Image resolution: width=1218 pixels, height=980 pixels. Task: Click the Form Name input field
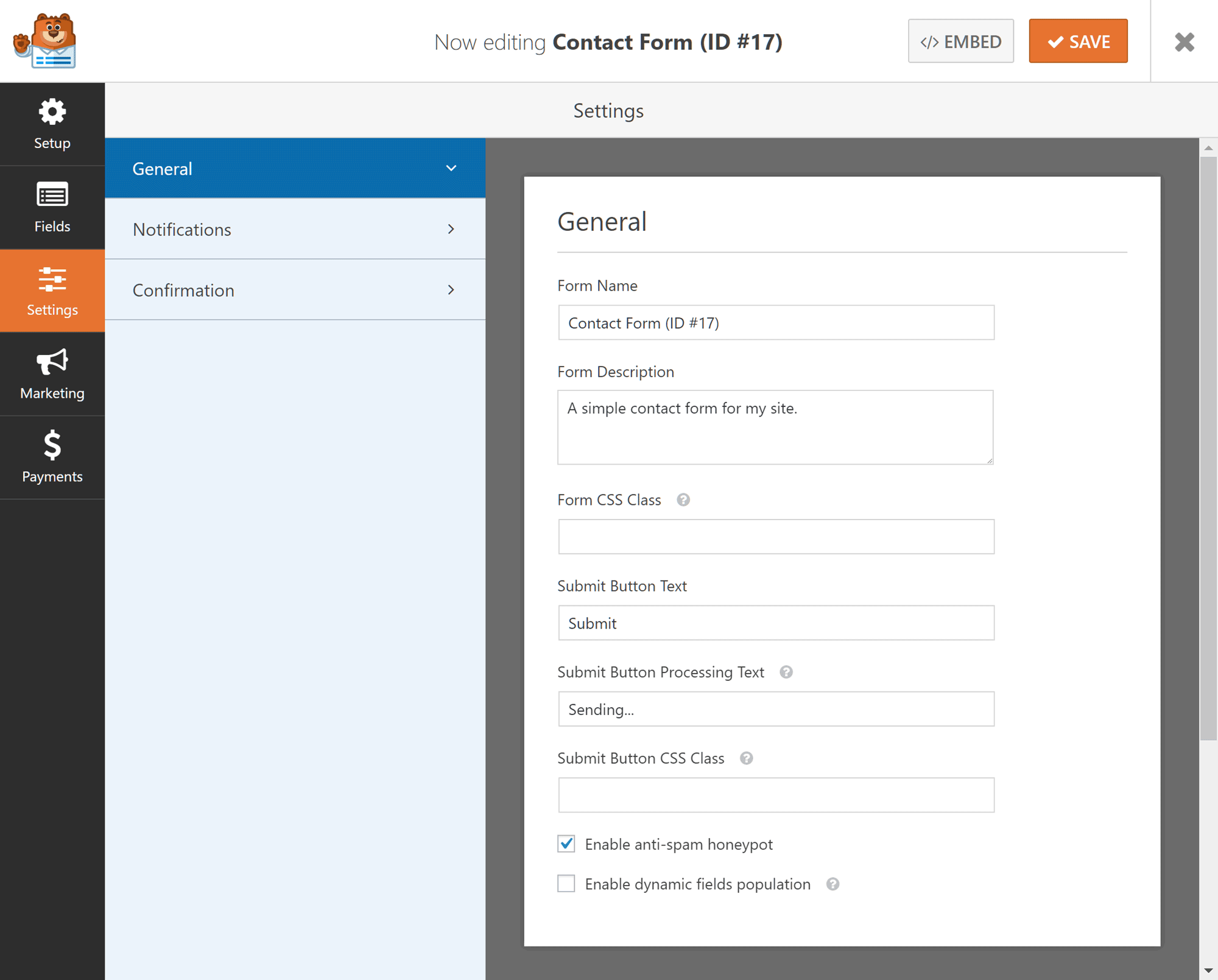pos(776,322)
